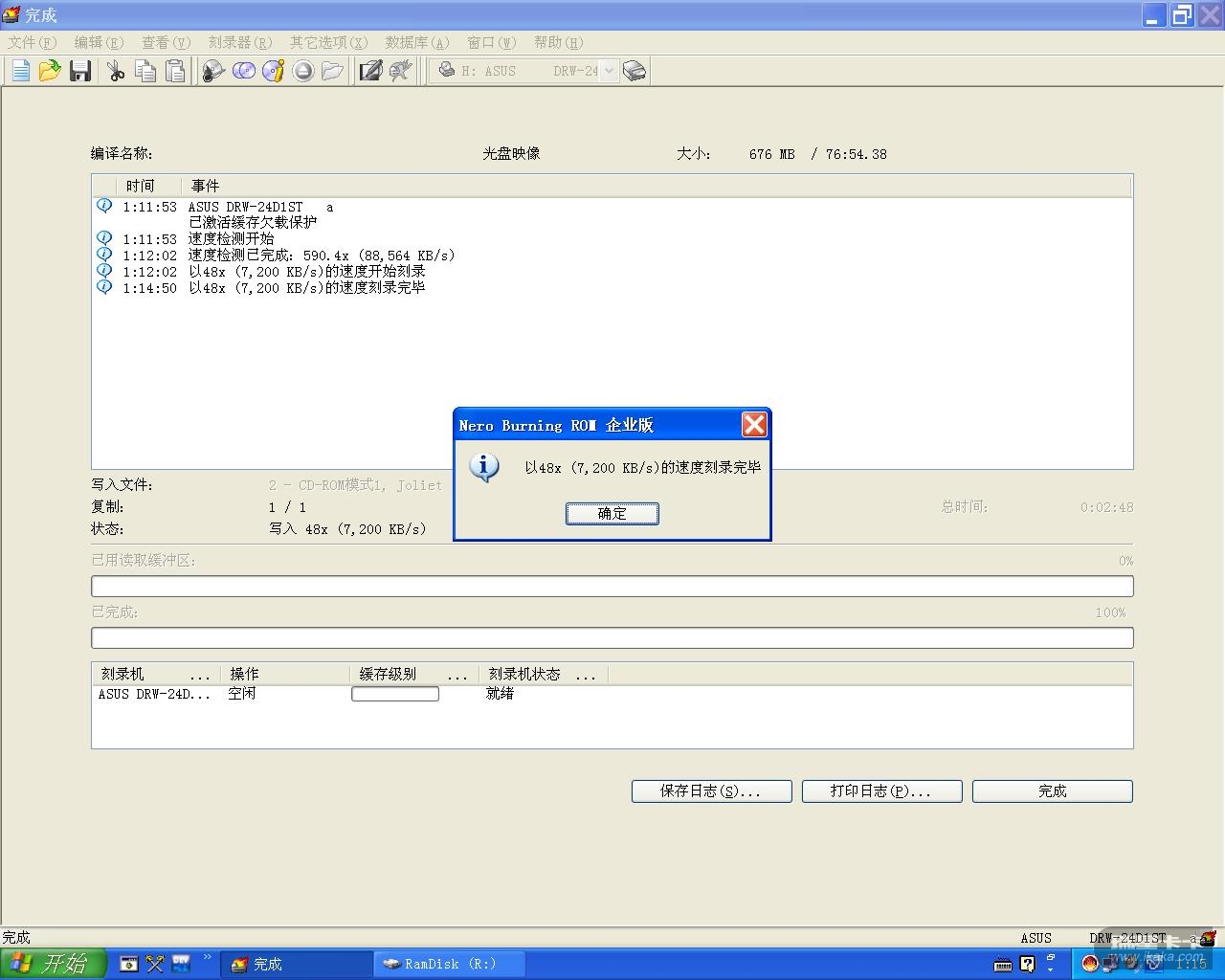
Task: Click the keyboard language bar icon
Action: [x=1003, y=965]
